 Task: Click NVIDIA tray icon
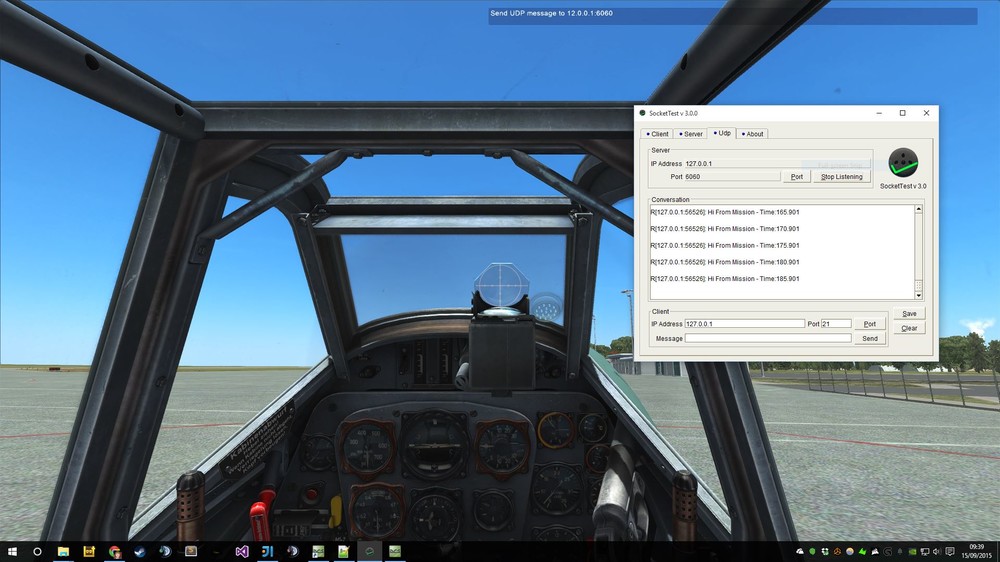913,552
